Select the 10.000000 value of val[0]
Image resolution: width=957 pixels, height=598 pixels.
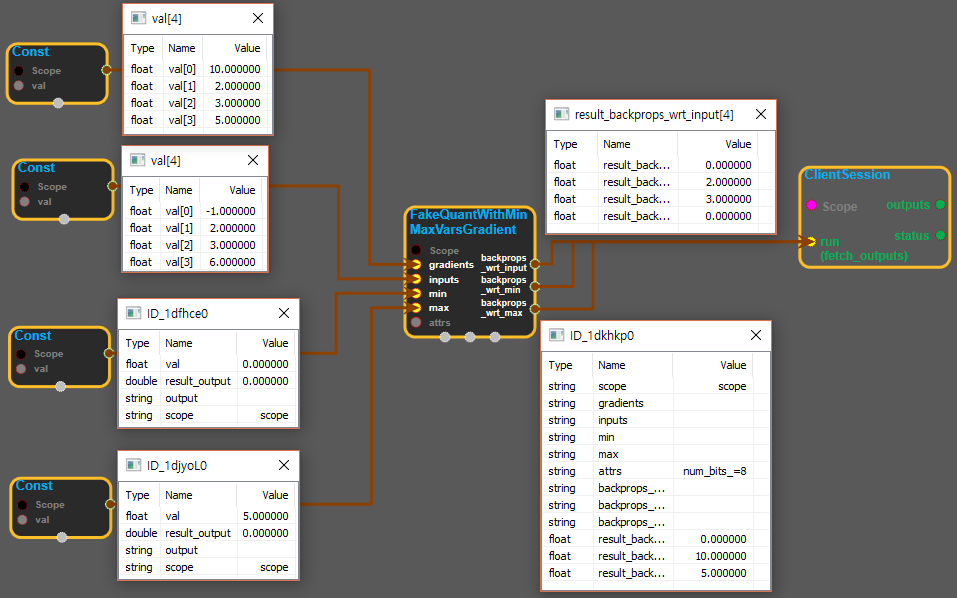(x=234, y=69)
